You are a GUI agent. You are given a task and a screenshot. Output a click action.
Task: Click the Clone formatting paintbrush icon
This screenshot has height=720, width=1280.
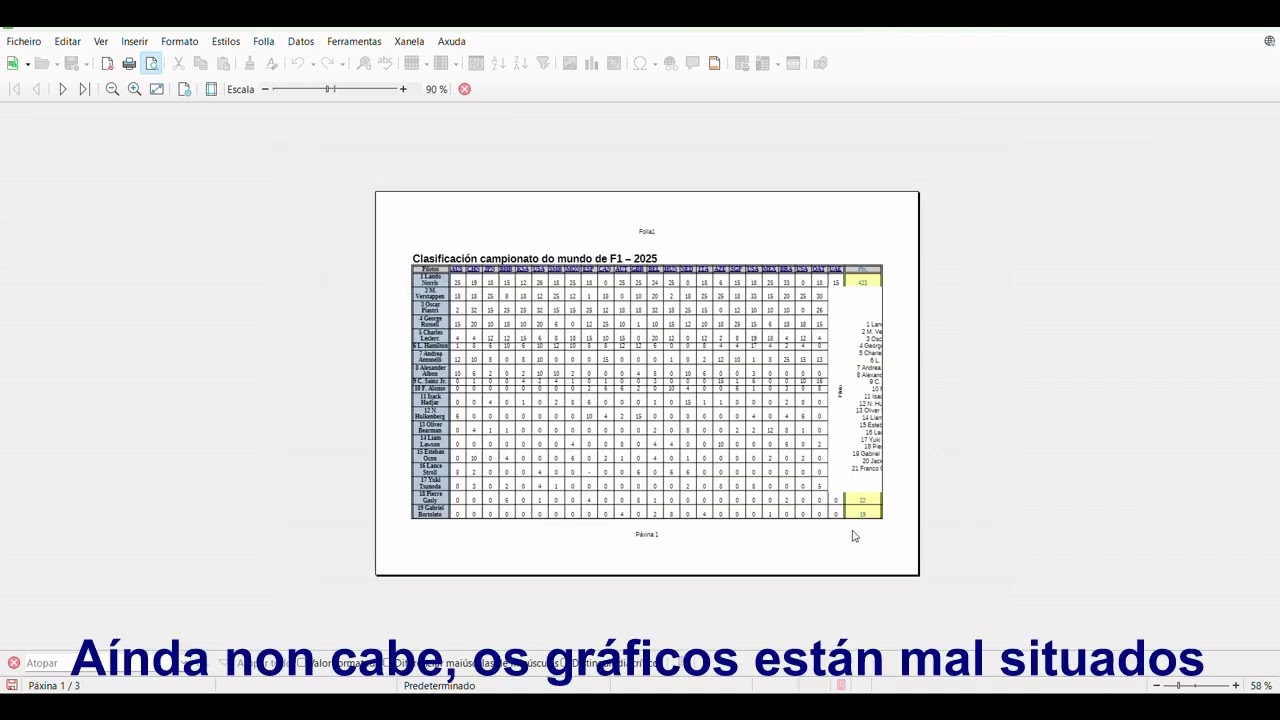(x=250, y=64)
